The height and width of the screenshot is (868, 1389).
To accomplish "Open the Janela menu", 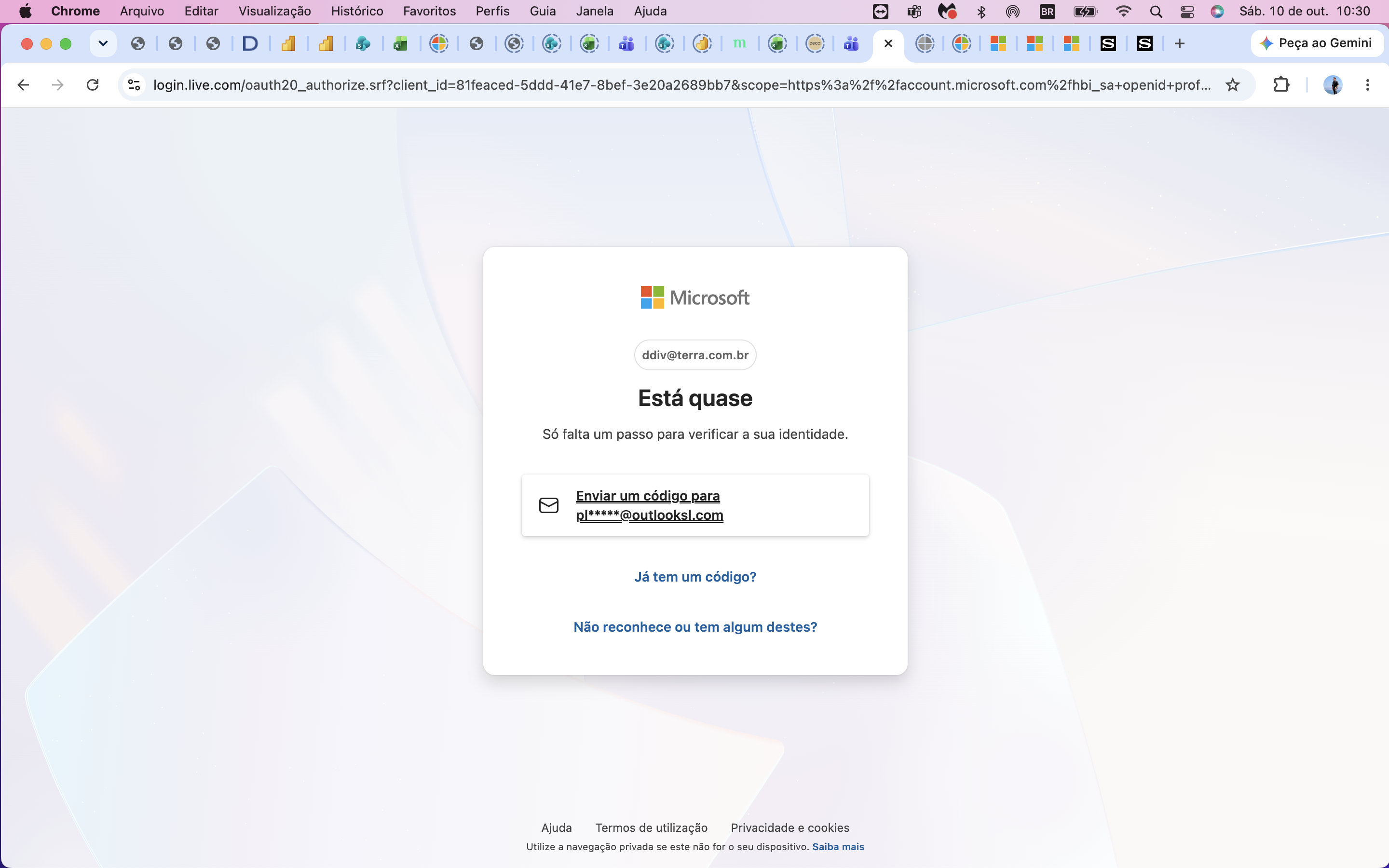I will point(595,12).
